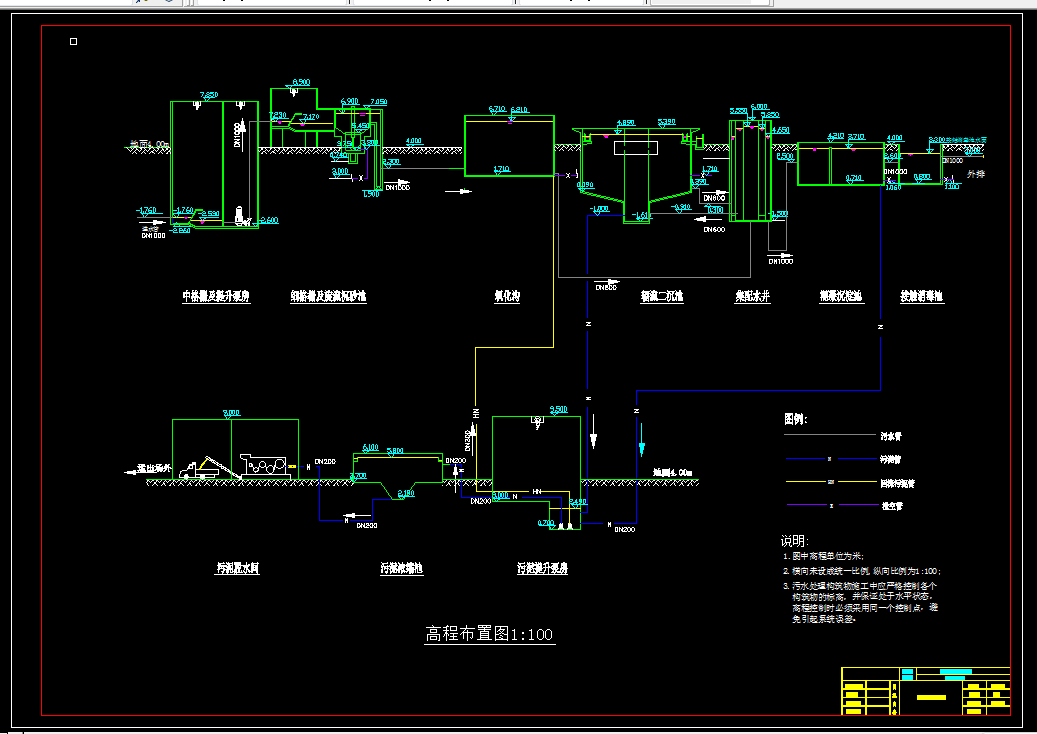Click the 污泥浓缩池 label
1037x734 pixels.
(x=401, y=568)
